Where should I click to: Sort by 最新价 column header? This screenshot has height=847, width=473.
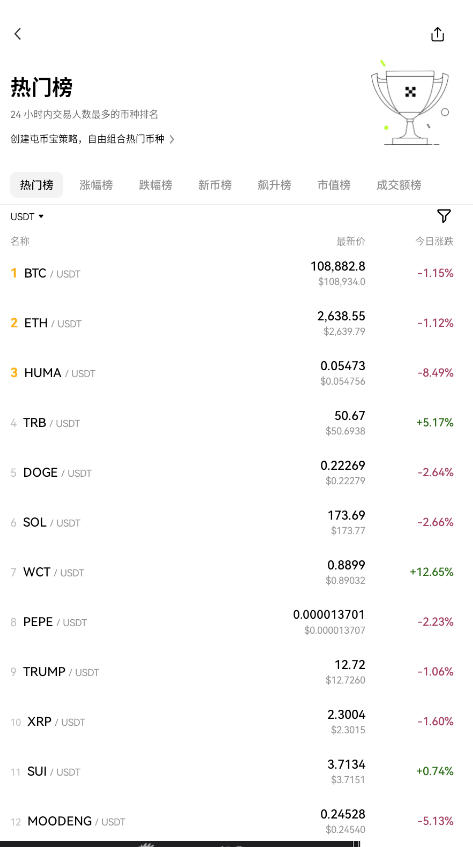[351, 241]
